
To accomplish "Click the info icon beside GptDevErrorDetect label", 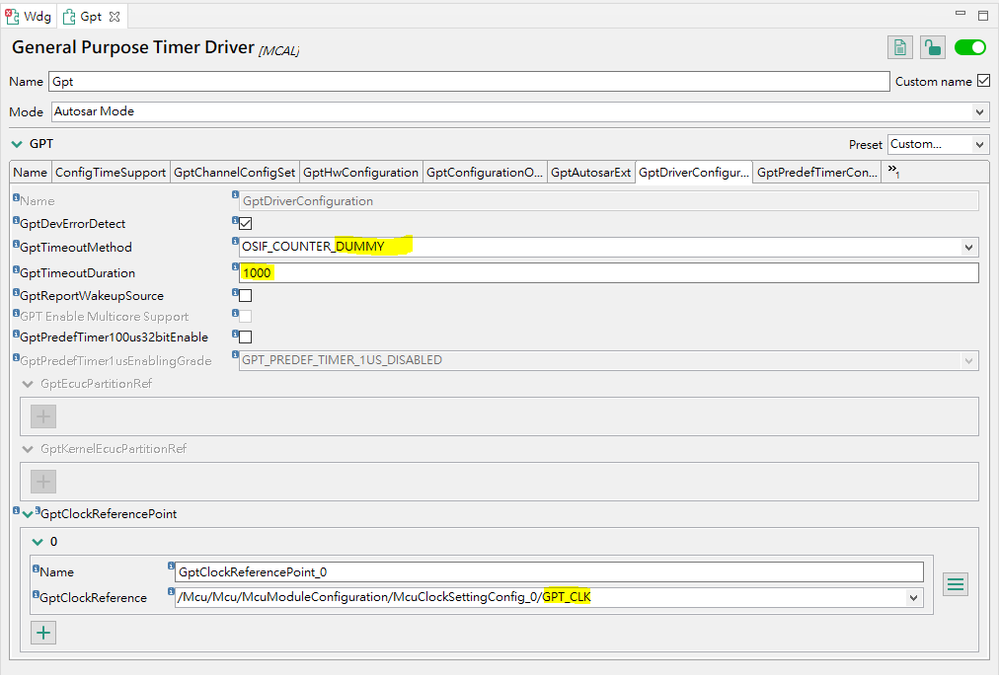I will click(x=16, y=221).
